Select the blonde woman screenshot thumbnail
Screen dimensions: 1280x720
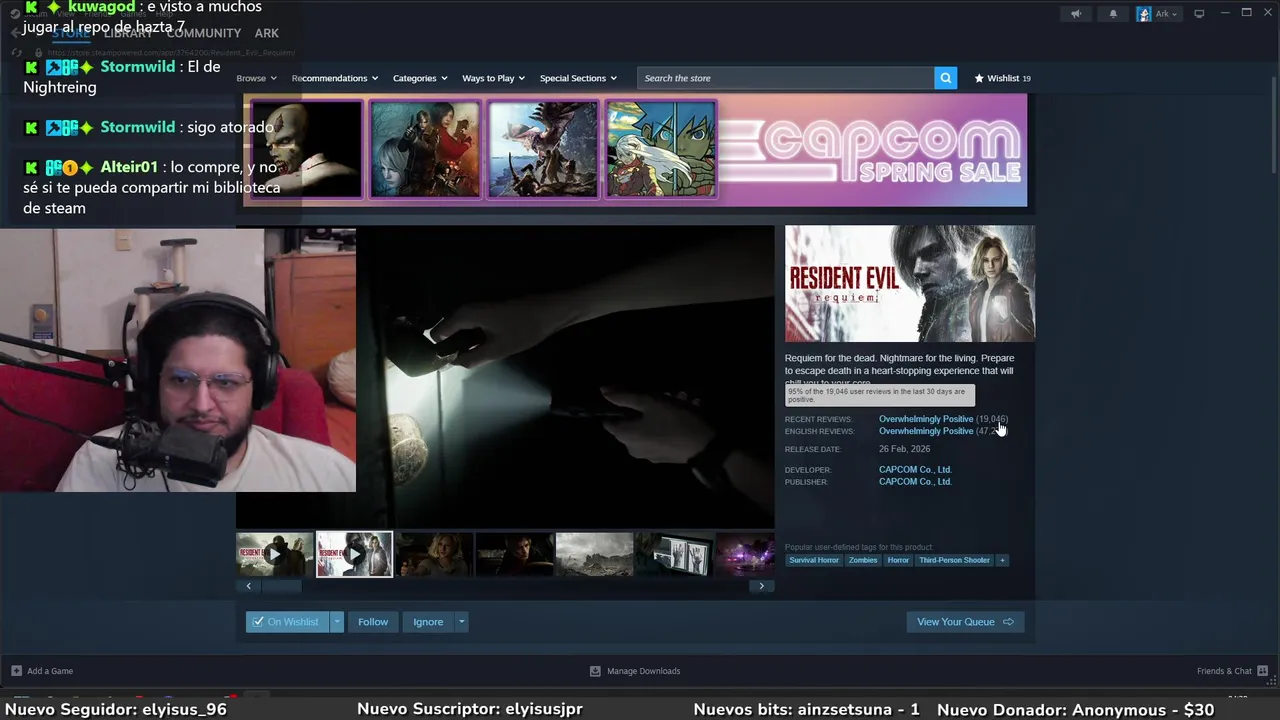click(x=434, y=554)
